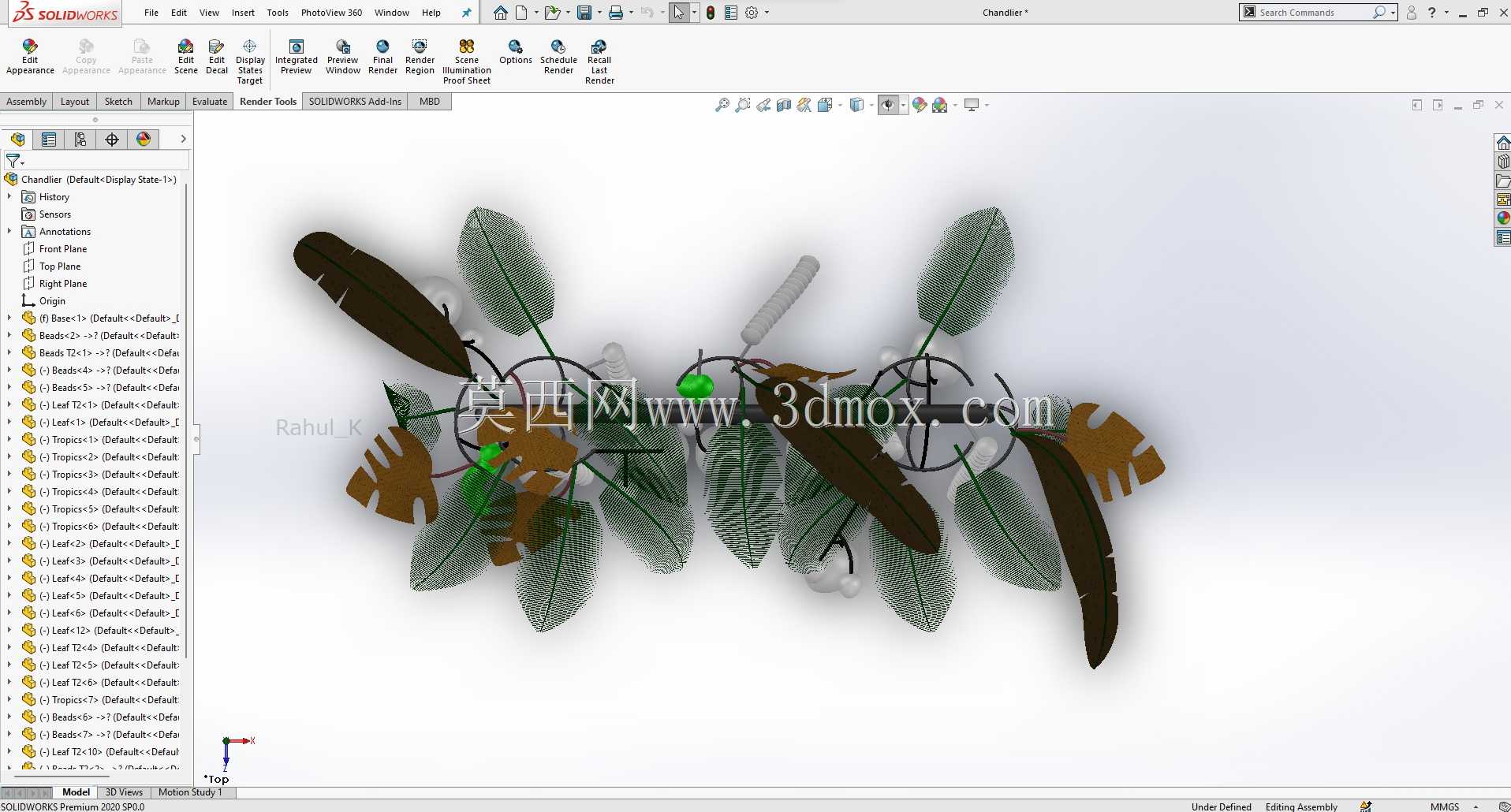Open the selection tool dropdown arrow
This screenshot has width=1511, height=812.
click(x=694, y=13)
